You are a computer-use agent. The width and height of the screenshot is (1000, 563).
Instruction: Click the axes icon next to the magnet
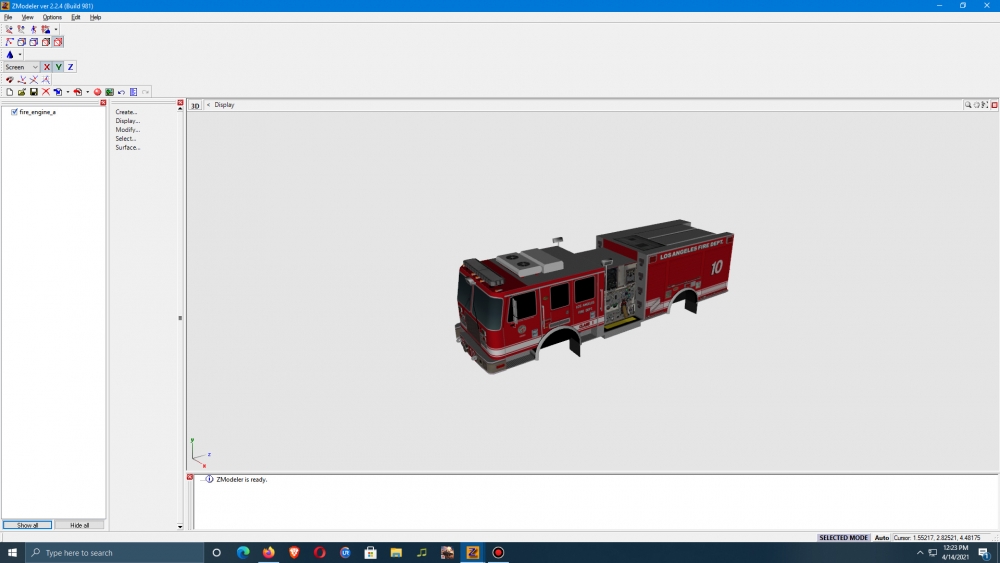[21, 80]
